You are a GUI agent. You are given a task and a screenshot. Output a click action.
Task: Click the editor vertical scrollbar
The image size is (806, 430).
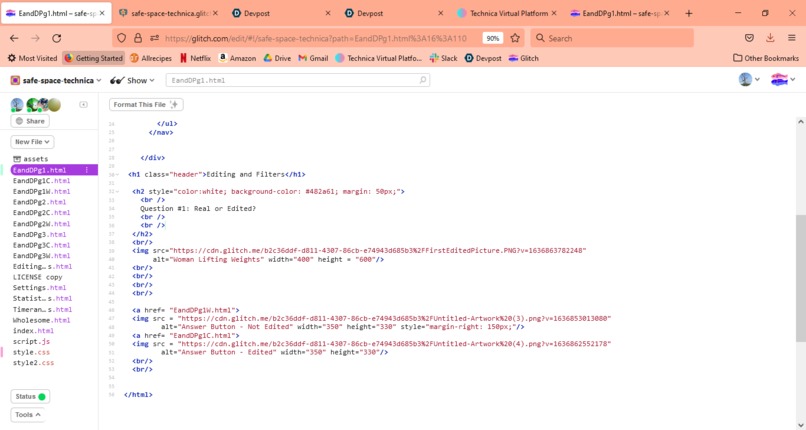[x=800, y=278]
